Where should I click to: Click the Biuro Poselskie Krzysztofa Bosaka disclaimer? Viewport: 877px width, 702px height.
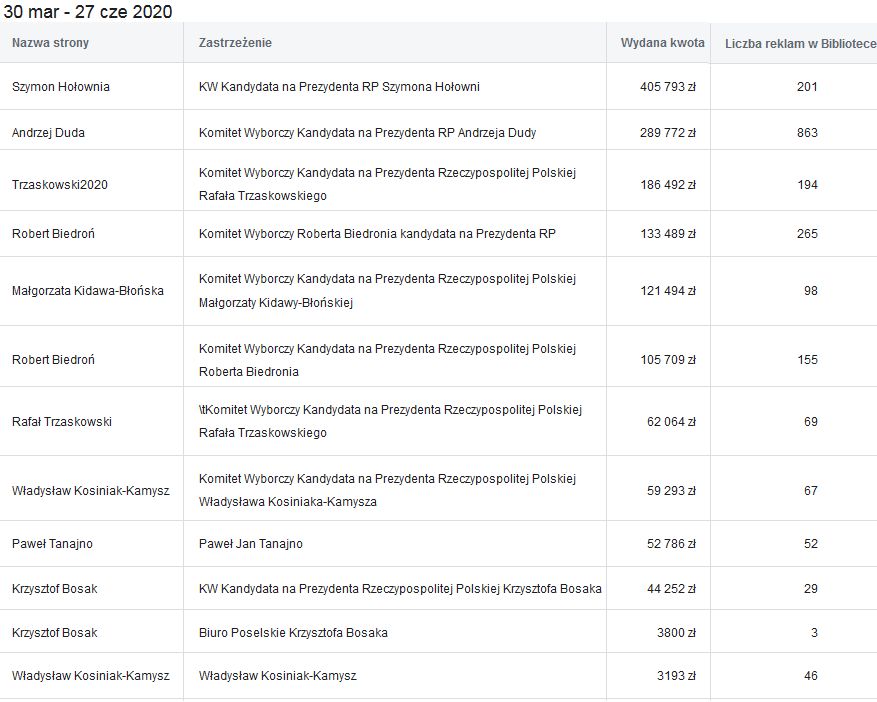click(293, 633)
